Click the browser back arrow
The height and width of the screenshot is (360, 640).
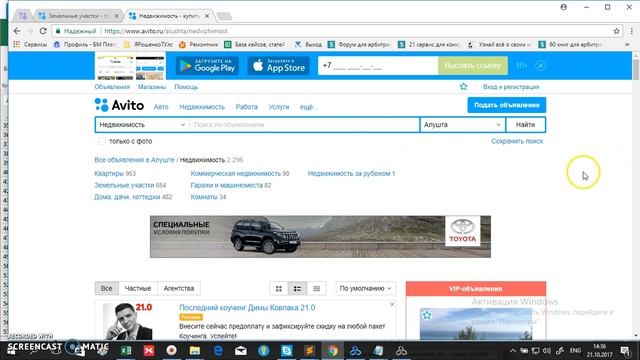coord(17,31)
